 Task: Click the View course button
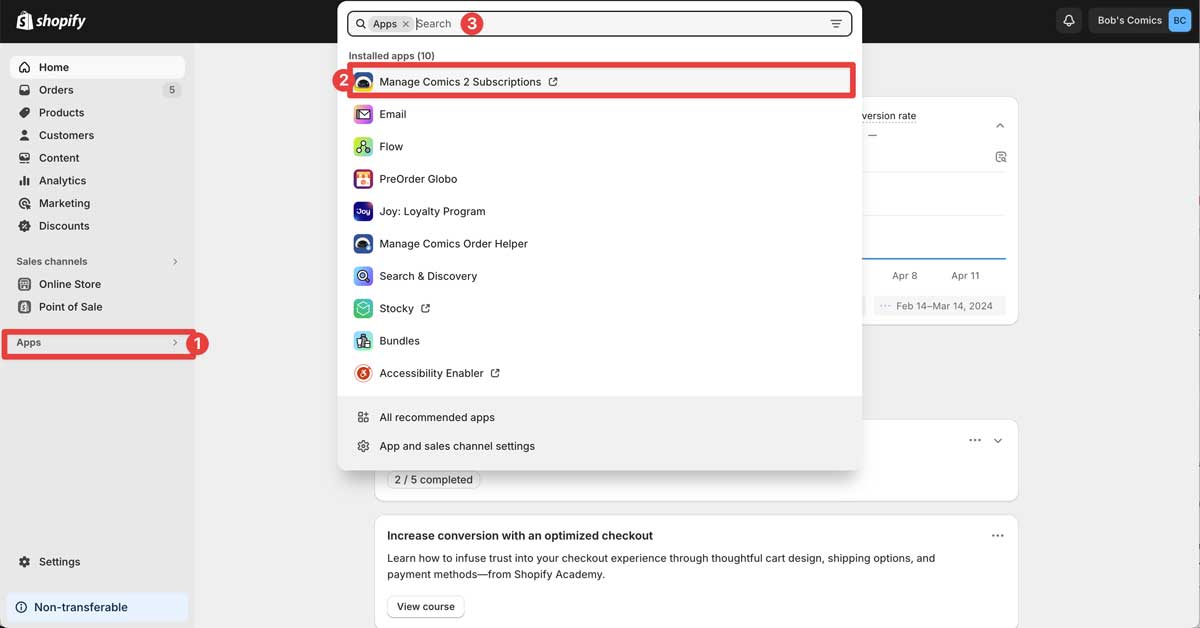pyautogui.click(x=426, y=607)
